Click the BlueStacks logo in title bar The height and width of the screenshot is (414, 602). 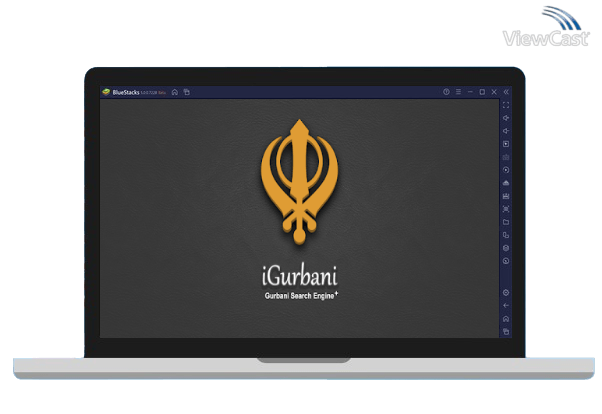pyautogui.click(x=106, y=92)
